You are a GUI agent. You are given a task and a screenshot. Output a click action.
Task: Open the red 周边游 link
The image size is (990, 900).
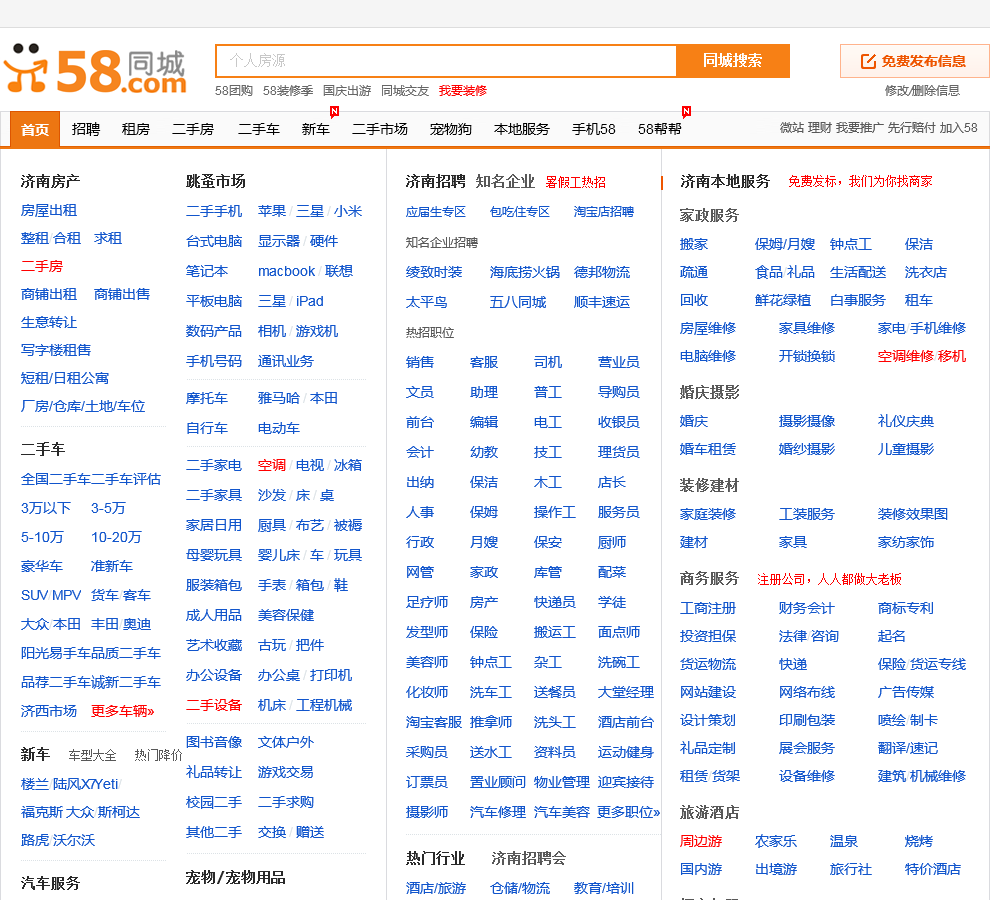pos(701,842)
